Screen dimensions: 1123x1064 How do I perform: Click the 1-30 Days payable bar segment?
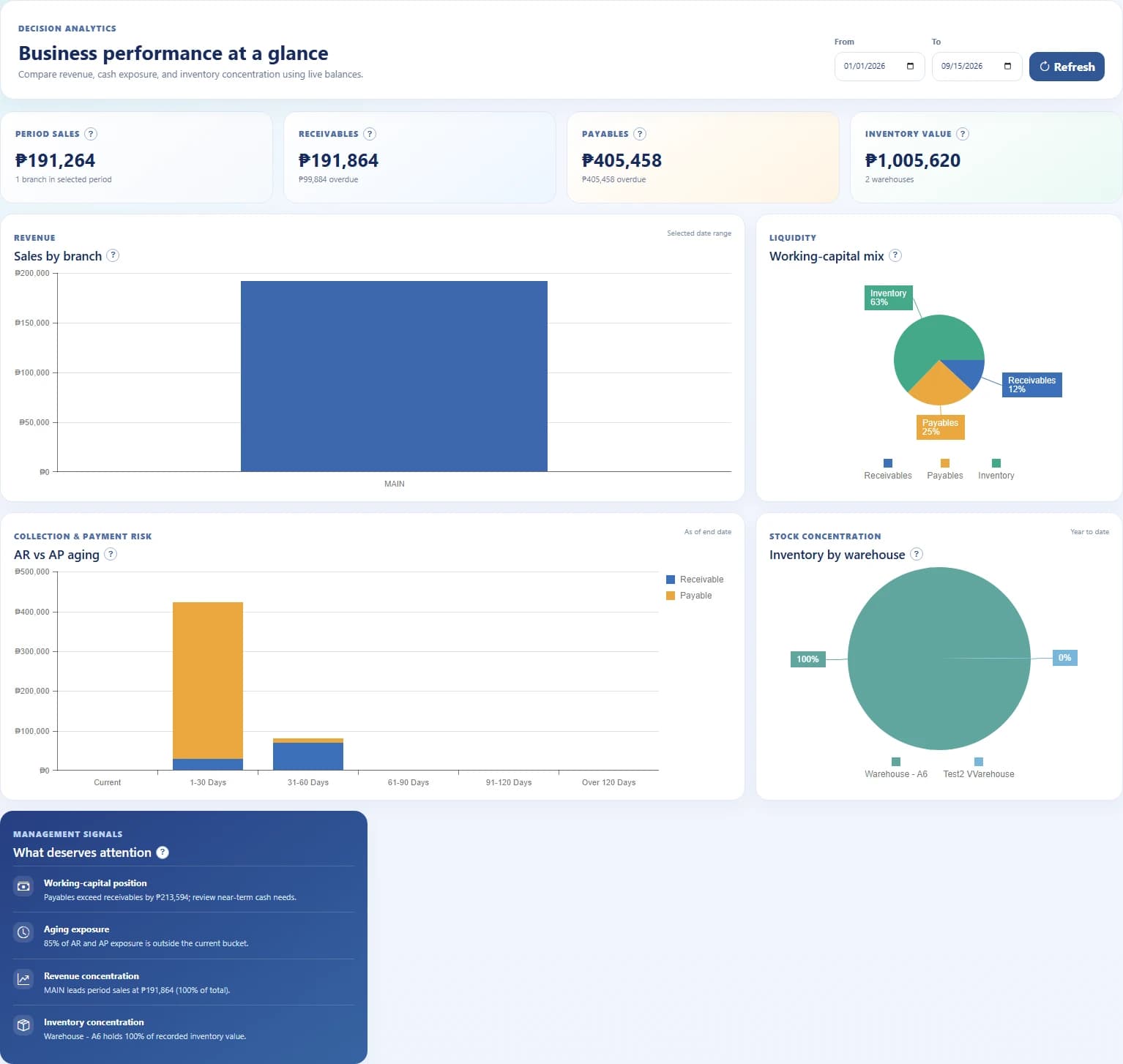[208, 681]
